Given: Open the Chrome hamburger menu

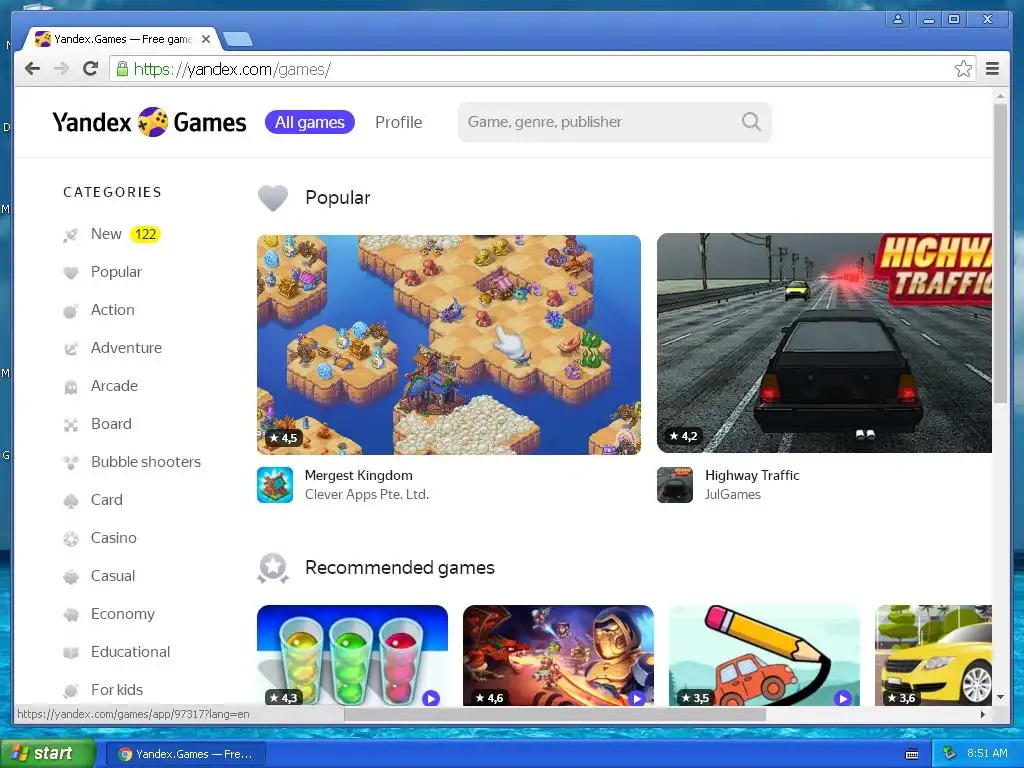Looking at the screenshot, I should [x=992, y=69].
